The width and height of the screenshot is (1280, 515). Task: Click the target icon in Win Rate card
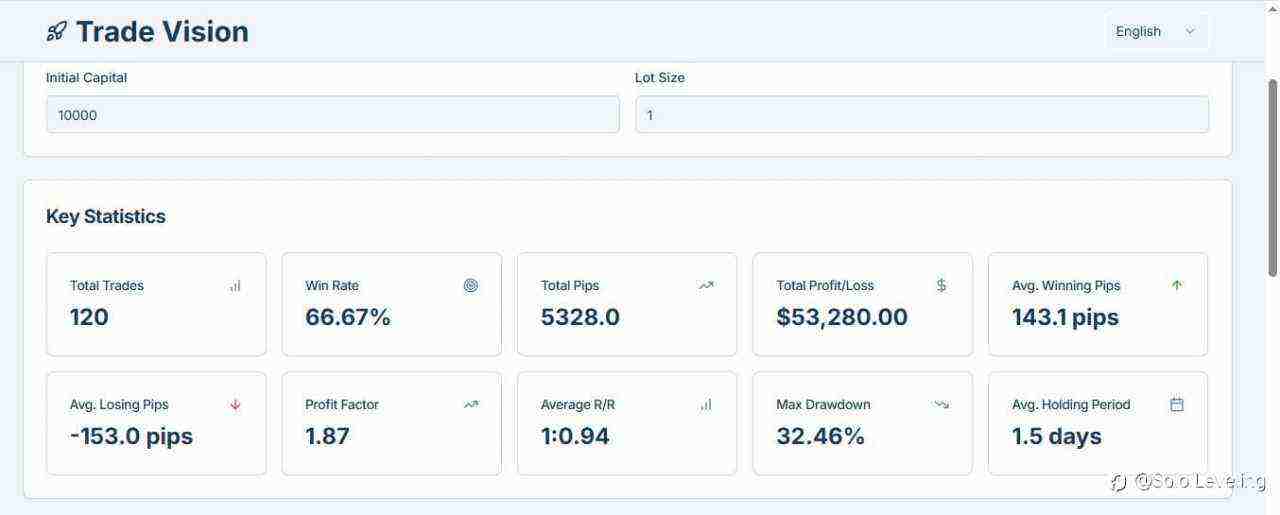coord(471,285)
